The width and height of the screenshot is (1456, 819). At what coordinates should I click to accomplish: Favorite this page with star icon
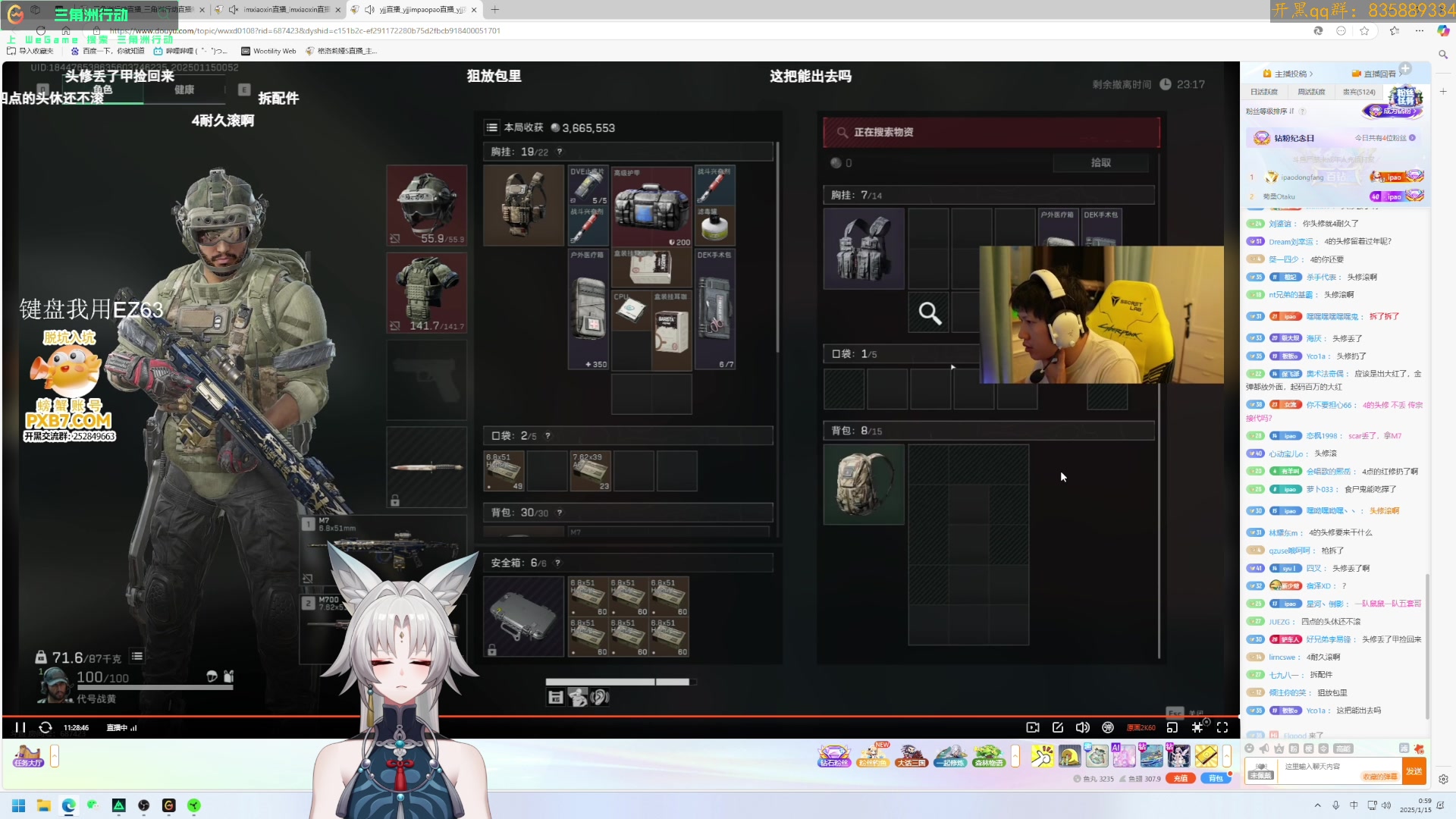point(1365,30)
